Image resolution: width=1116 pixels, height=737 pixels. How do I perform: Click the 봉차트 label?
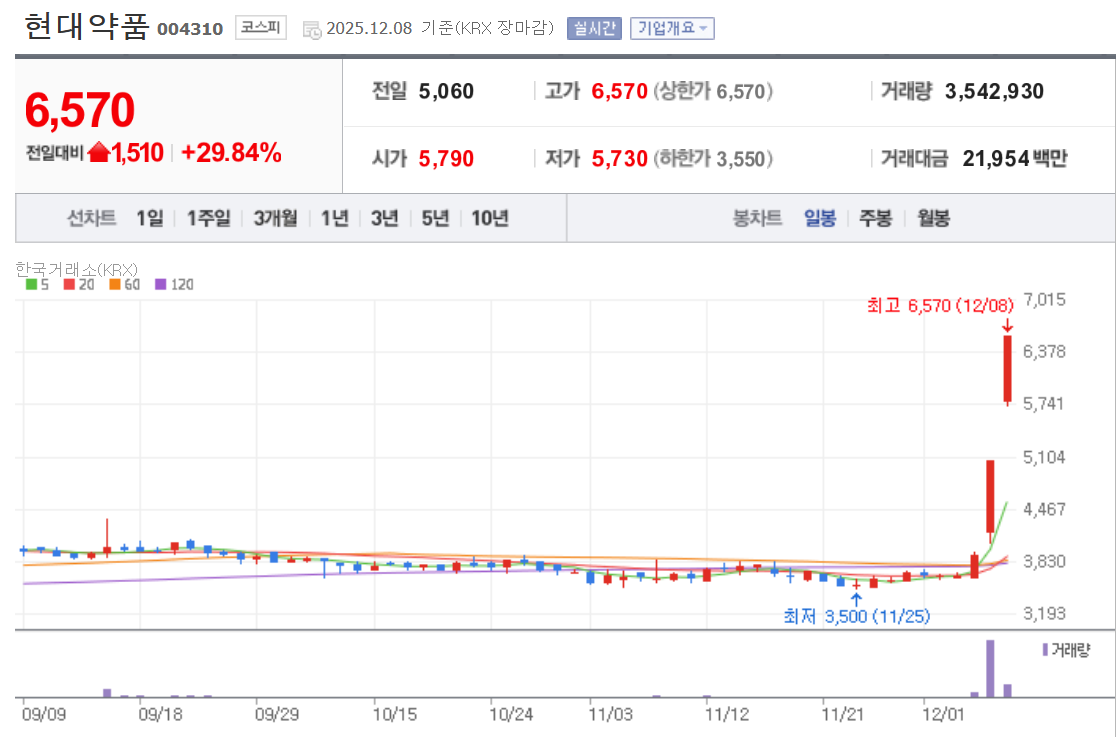coord(757,218)
